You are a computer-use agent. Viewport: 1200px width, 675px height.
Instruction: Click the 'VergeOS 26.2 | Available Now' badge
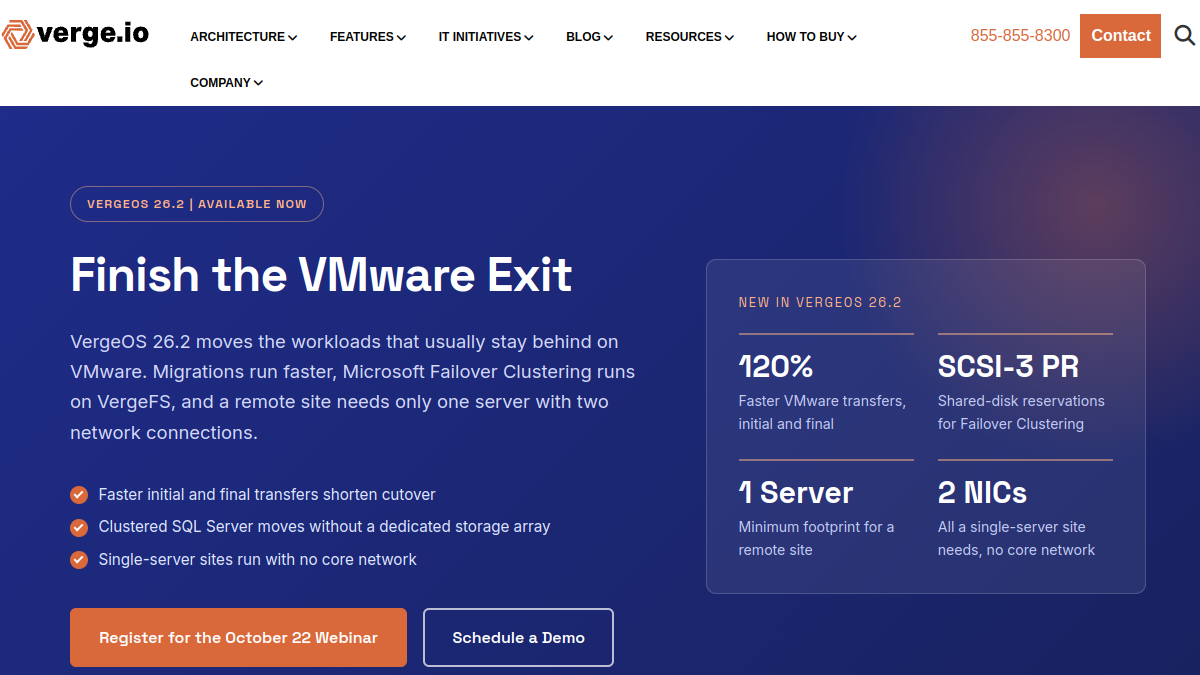pyautogui.click(x=197, y=204)
